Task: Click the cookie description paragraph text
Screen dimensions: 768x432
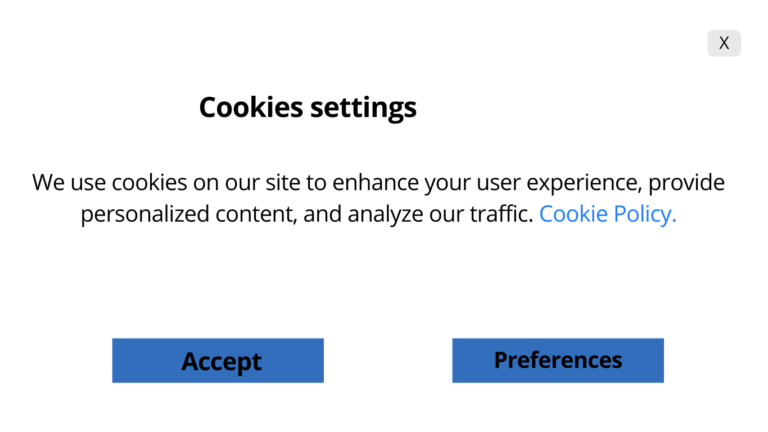Action: click(378, 198)
